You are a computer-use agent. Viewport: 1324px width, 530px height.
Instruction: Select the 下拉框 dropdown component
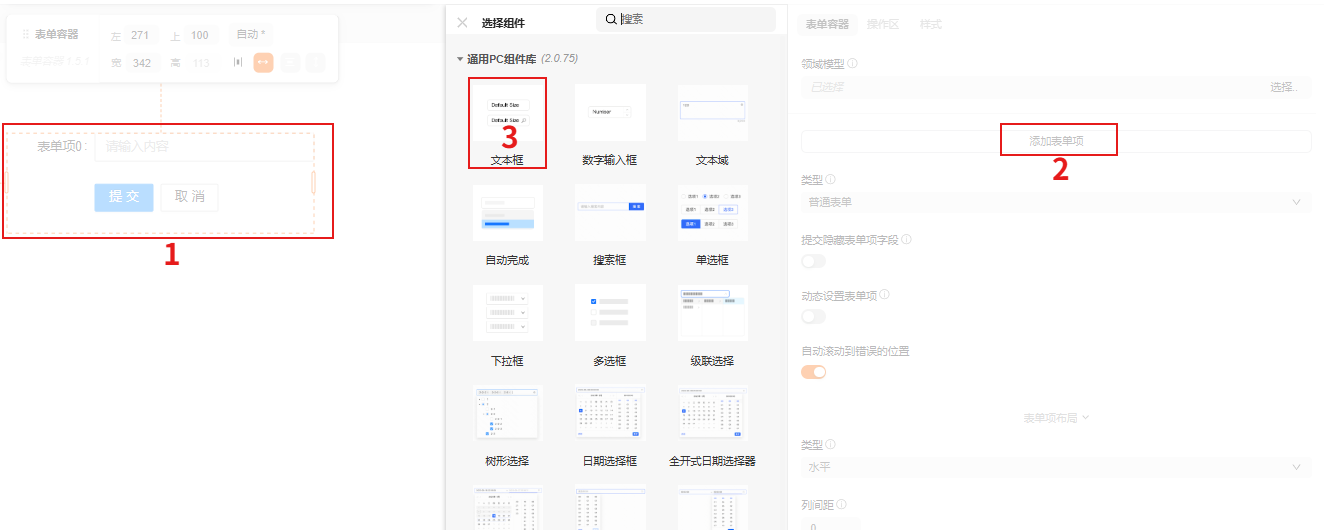coord(507,326)
